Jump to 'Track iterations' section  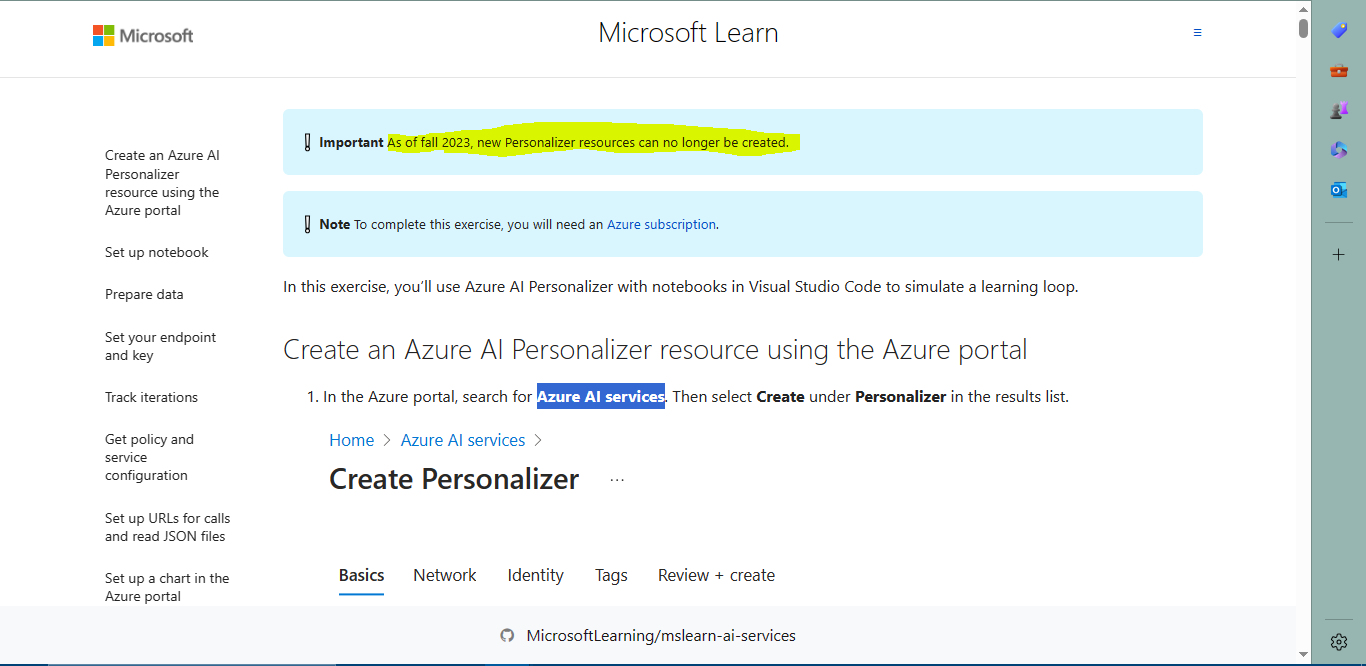pyautogui.click(x=151, y=397)
